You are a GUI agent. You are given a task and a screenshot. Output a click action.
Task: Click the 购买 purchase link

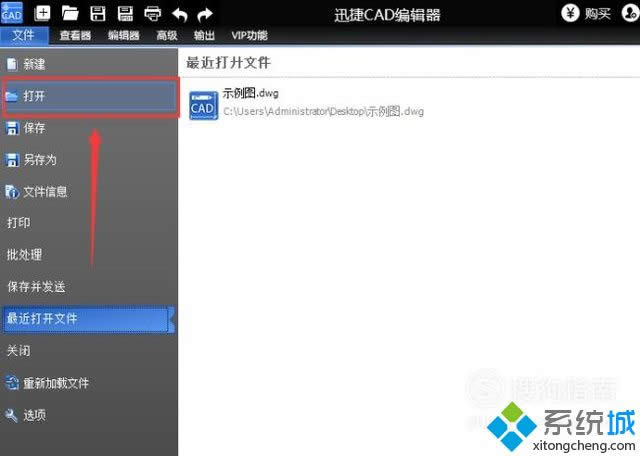pyautogui.click(x=598, y=14)
